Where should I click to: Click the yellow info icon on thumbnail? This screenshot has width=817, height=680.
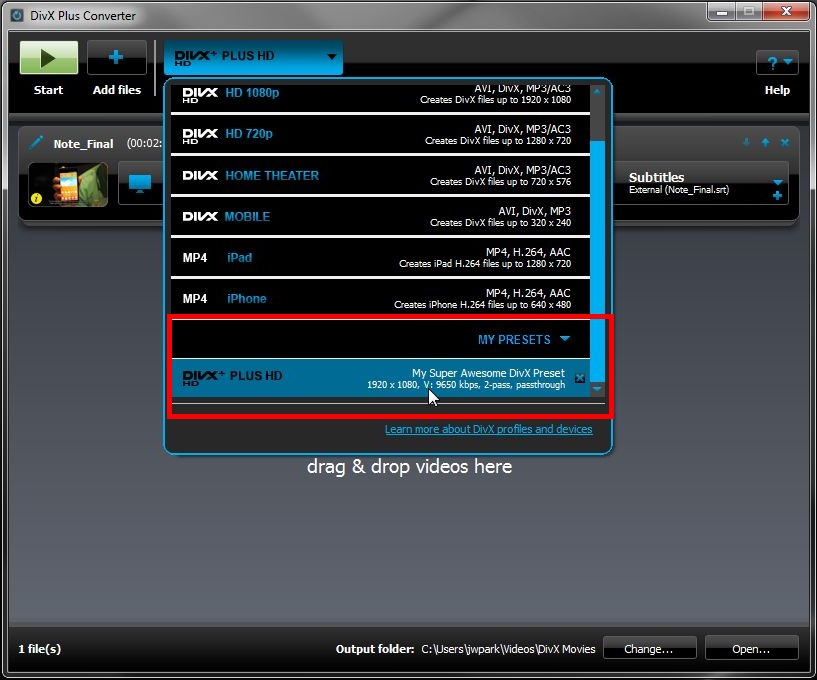tap(37, 198)
